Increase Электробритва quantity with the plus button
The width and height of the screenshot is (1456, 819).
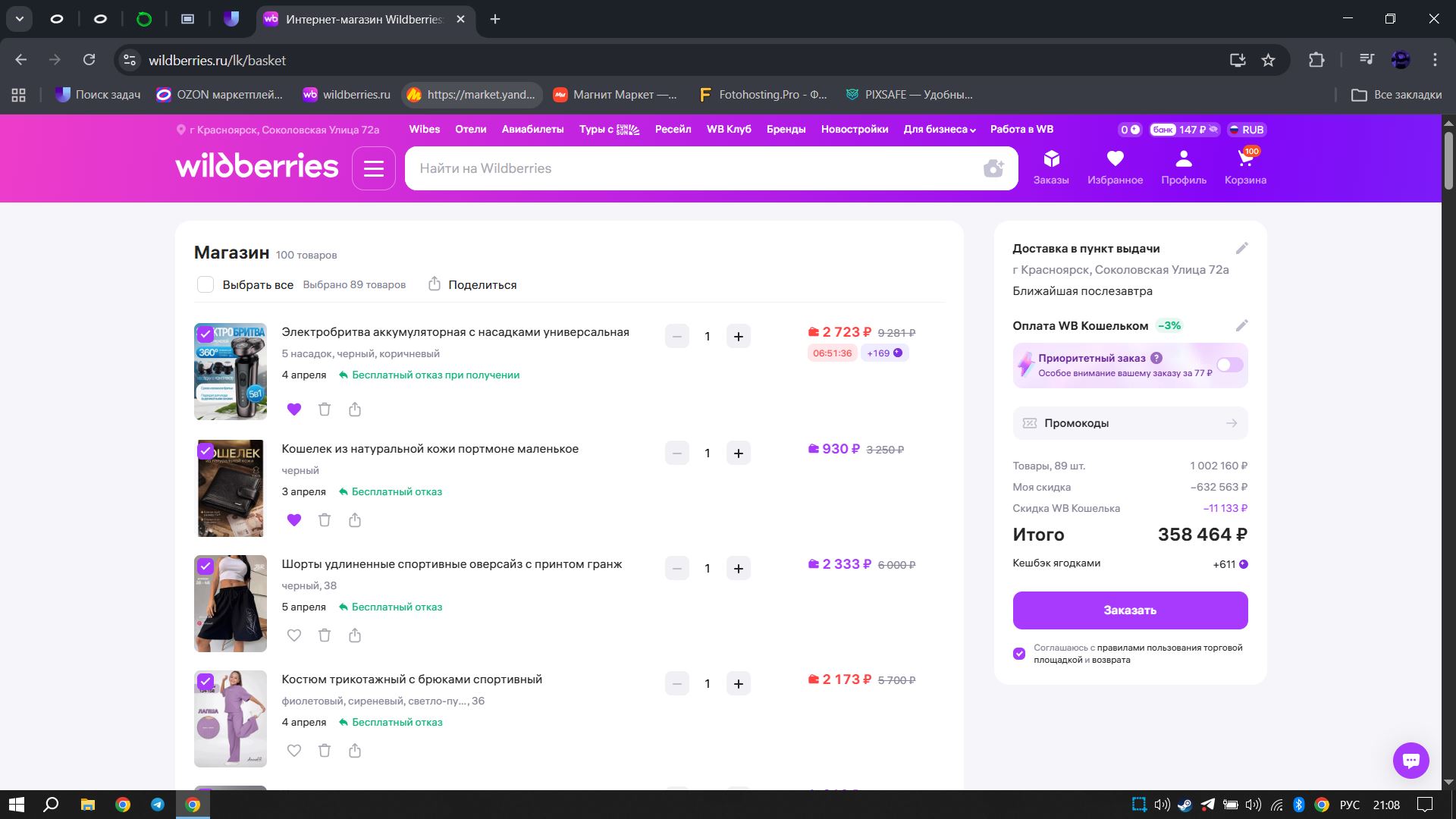click(x=738, y=337)
